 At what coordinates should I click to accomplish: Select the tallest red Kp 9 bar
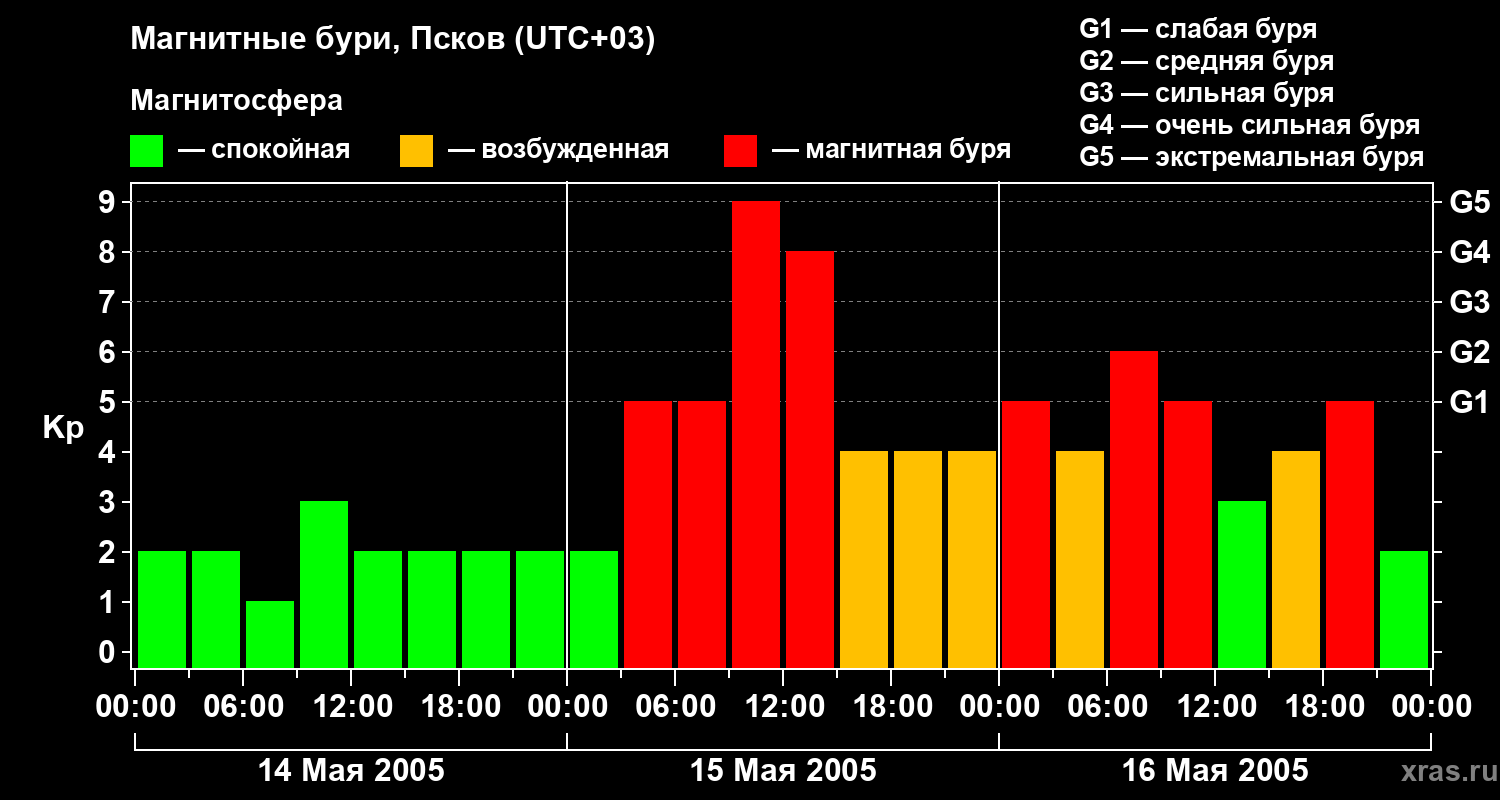pyautogui.click(x=756, y=435)
